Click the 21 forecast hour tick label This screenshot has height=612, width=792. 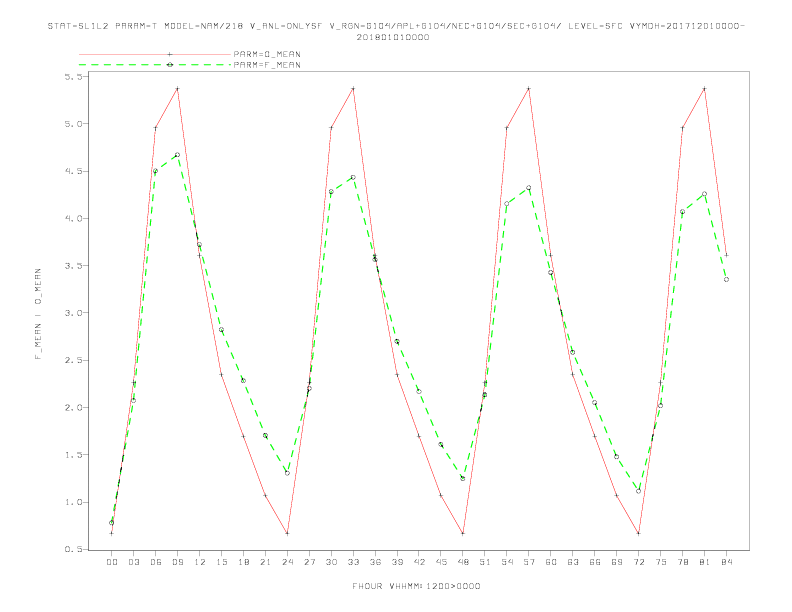(265, 562)
